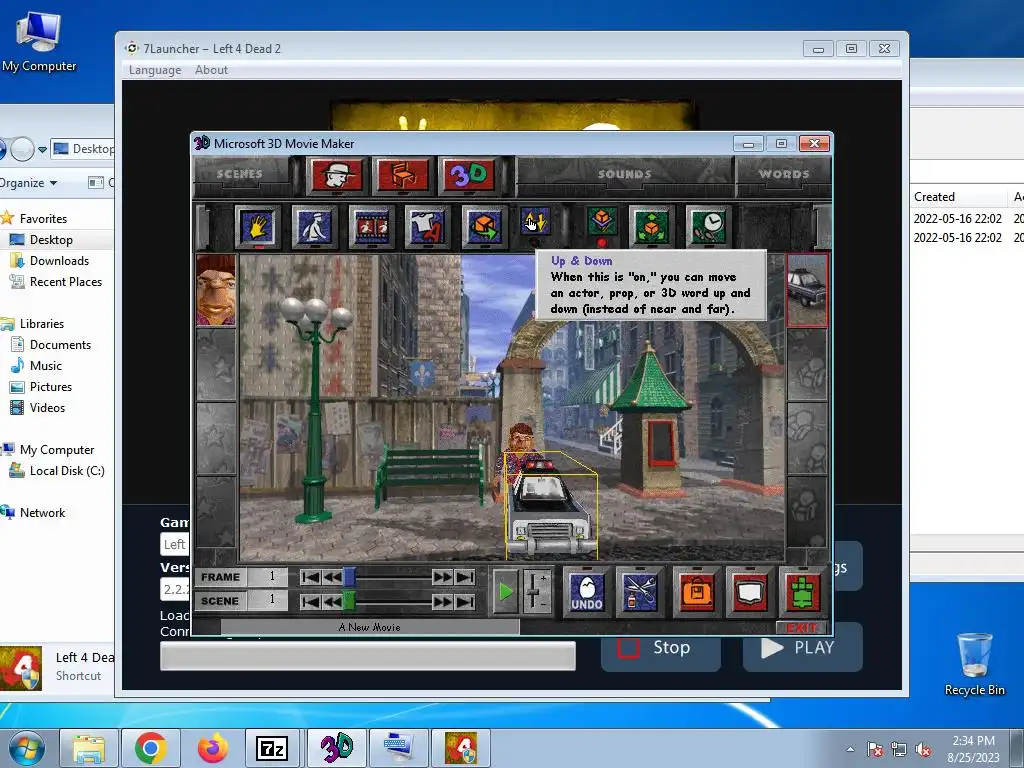
Task: Jump to last scene
Action: [465, 601]
